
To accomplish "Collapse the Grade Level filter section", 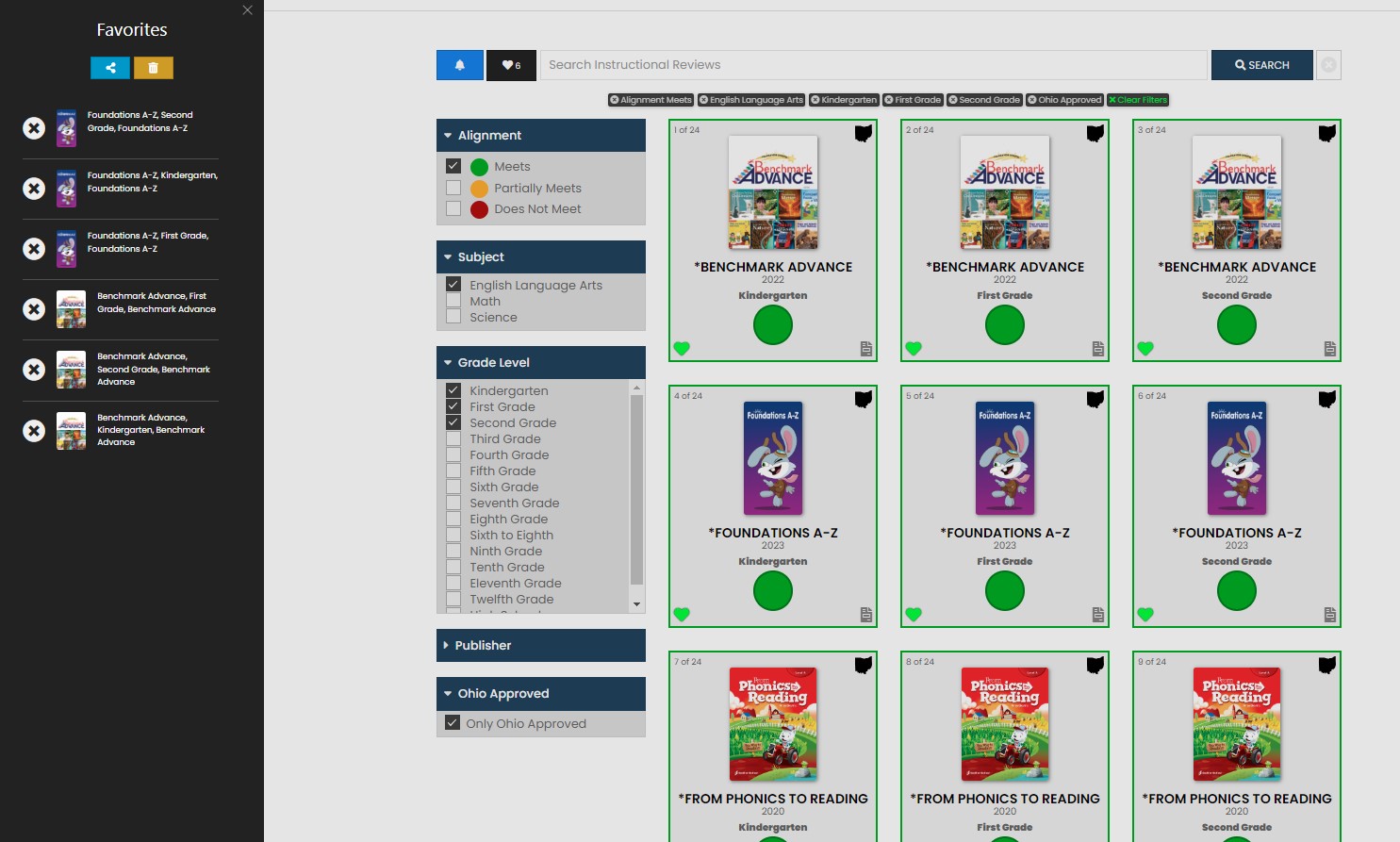I will (x=541, y=362).
